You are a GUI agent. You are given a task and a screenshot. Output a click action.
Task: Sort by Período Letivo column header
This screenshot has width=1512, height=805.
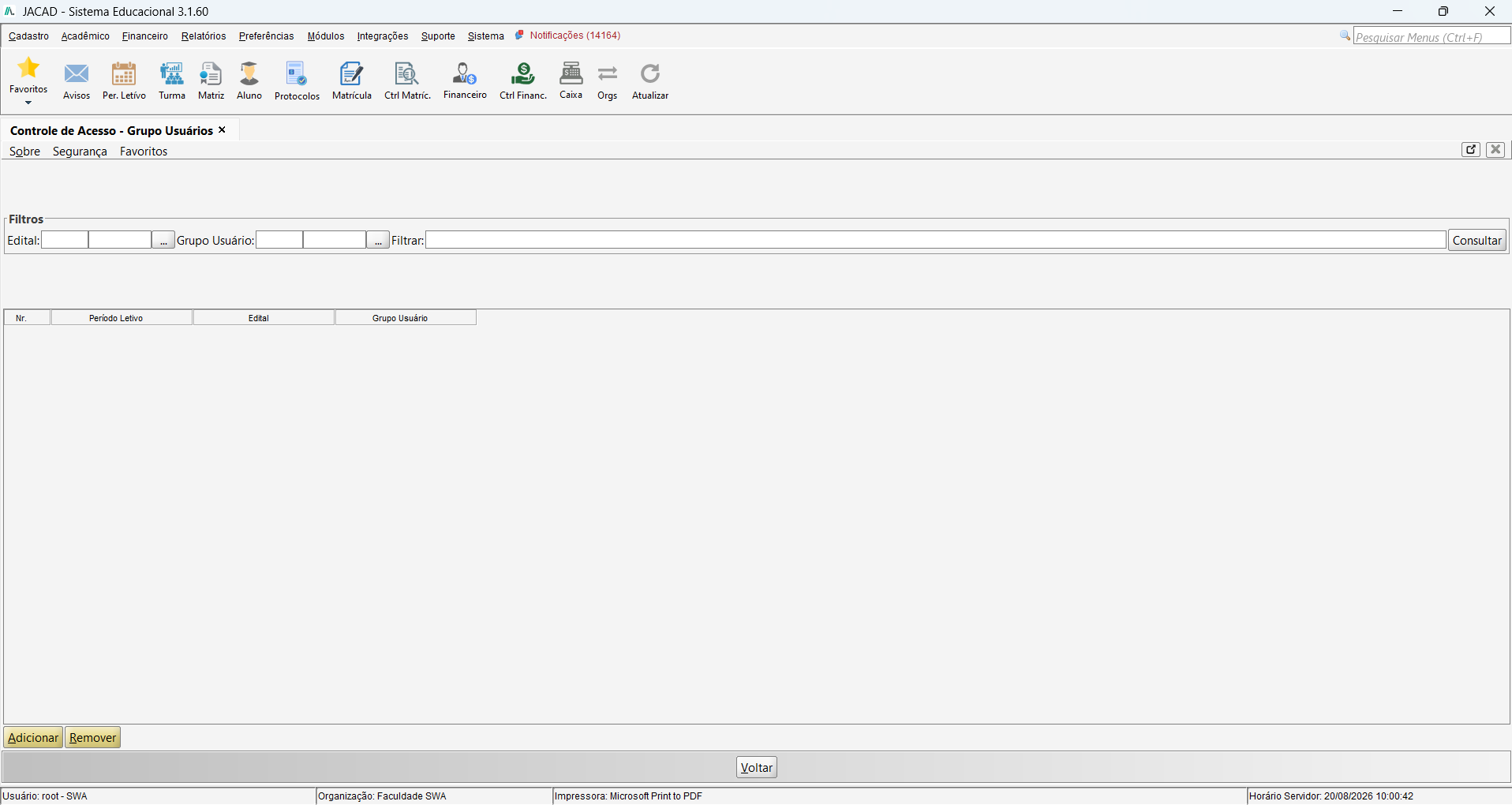point(122,318)
